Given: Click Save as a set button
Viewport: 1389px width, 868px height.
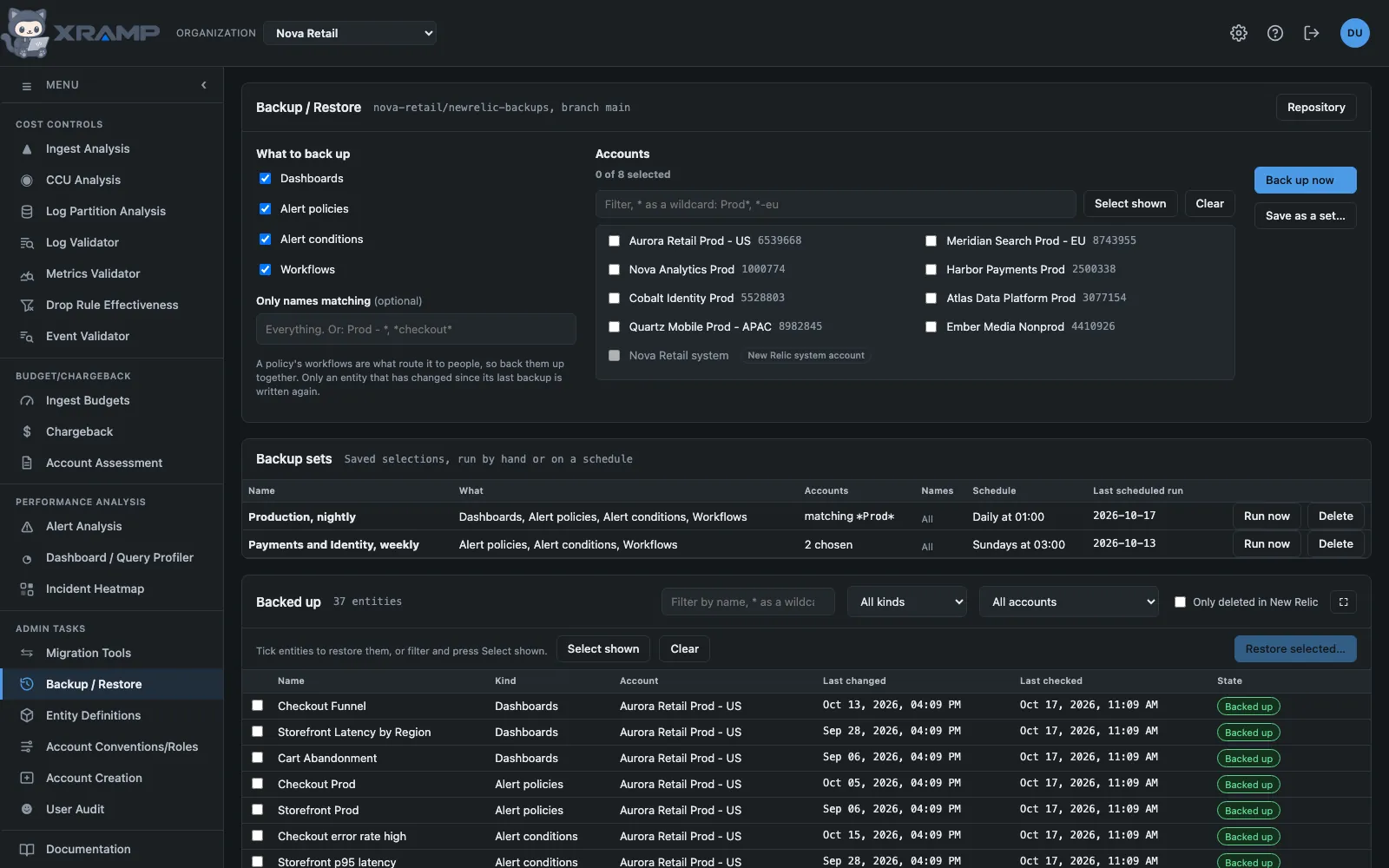Looking at the screenshot, I should point(1305,216).
